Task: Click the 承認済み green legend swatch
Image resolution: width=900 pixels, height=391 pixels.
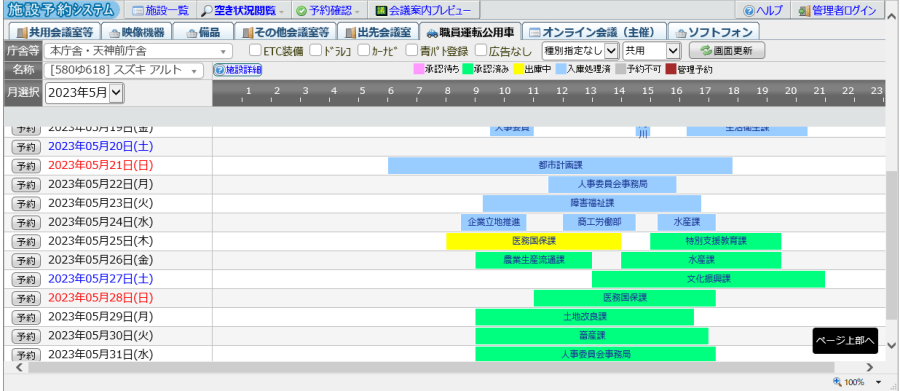Action: click(469, 70)
